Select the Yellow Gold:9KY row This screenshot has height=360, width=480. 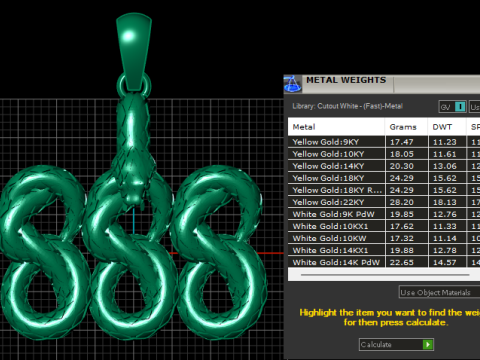pyautogui.click(x=384, y=142)
